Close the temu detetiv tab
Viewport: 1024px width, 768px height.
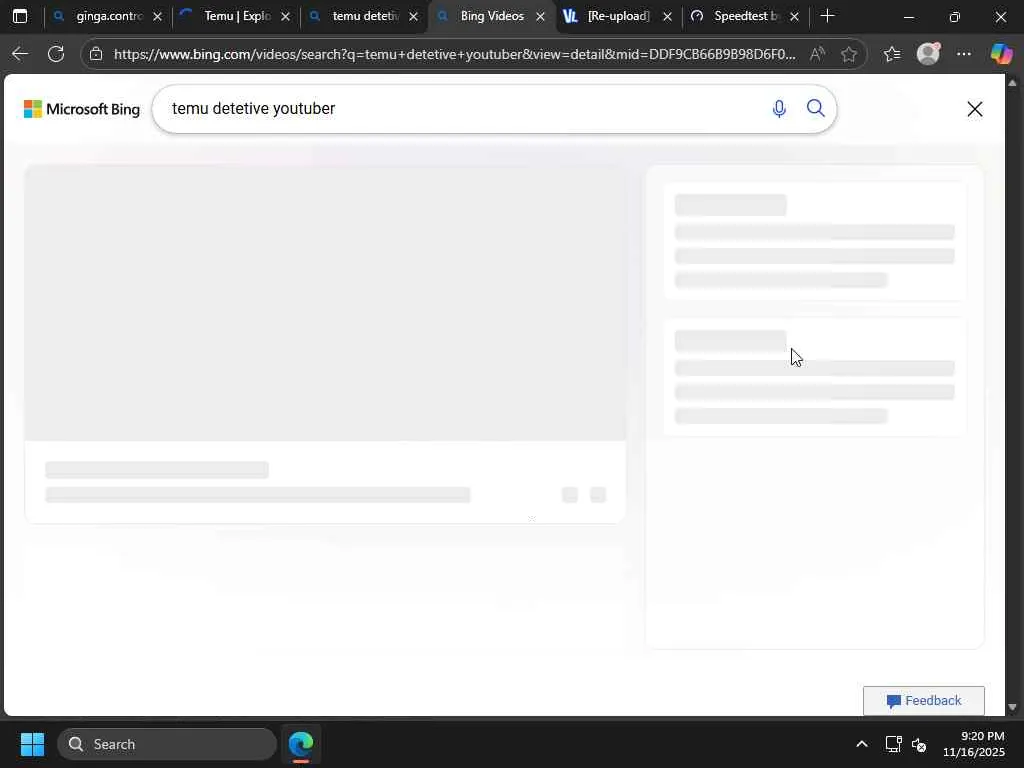413,17
